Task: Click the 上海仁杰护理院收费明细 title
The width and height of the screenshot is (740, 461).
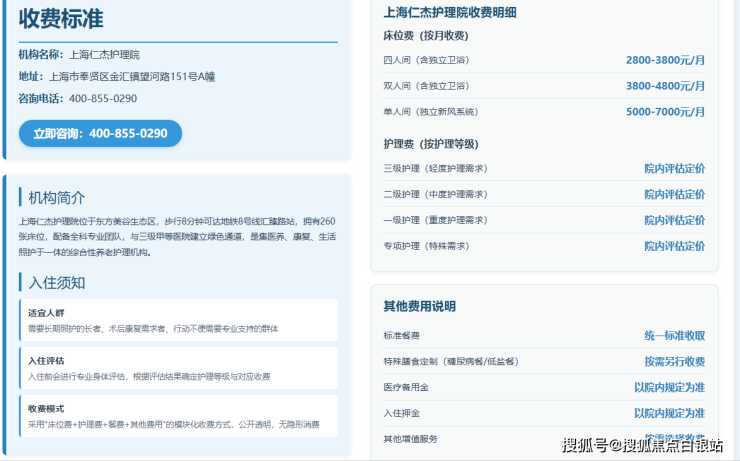Action: click(450, 12)
